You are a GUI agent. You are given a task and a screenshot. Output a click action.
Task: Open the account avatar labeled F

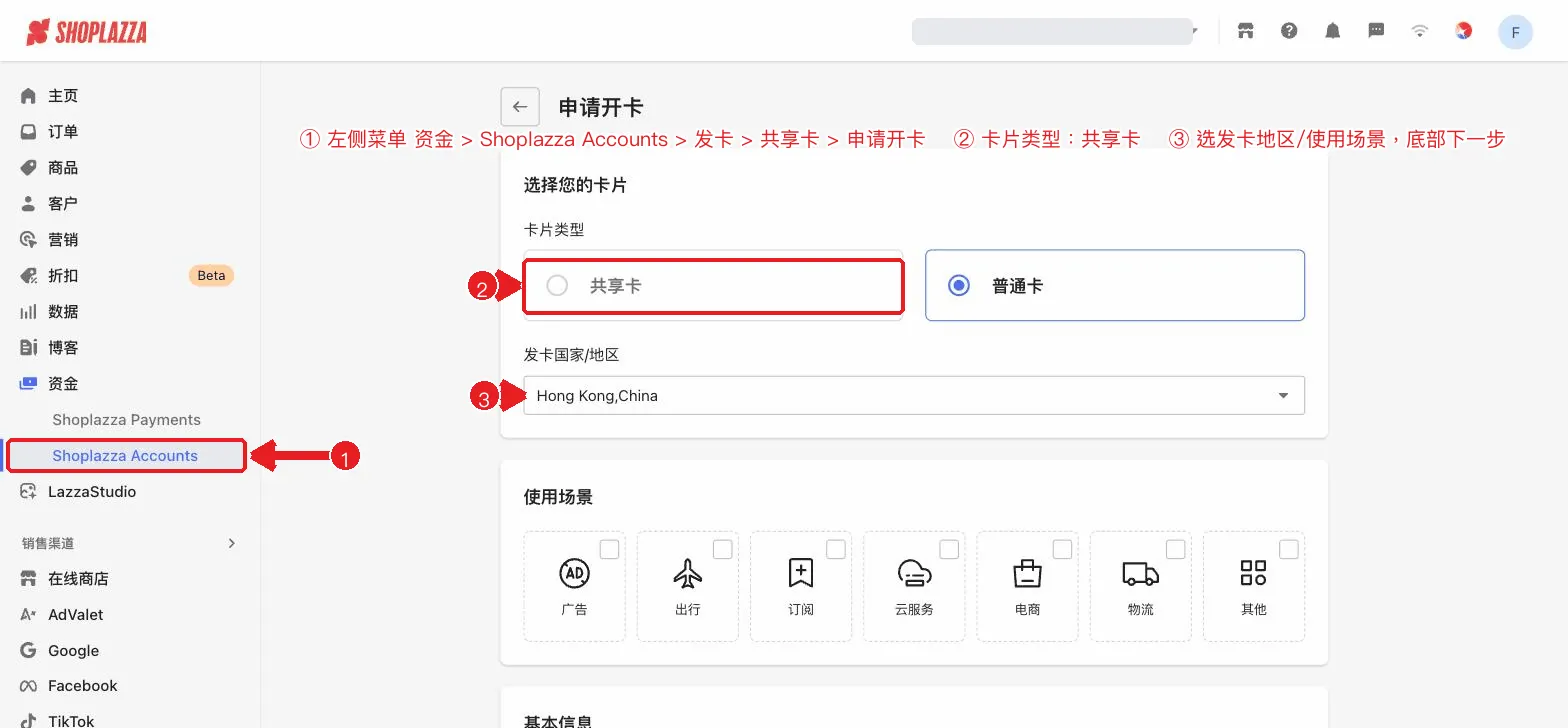1515,32
